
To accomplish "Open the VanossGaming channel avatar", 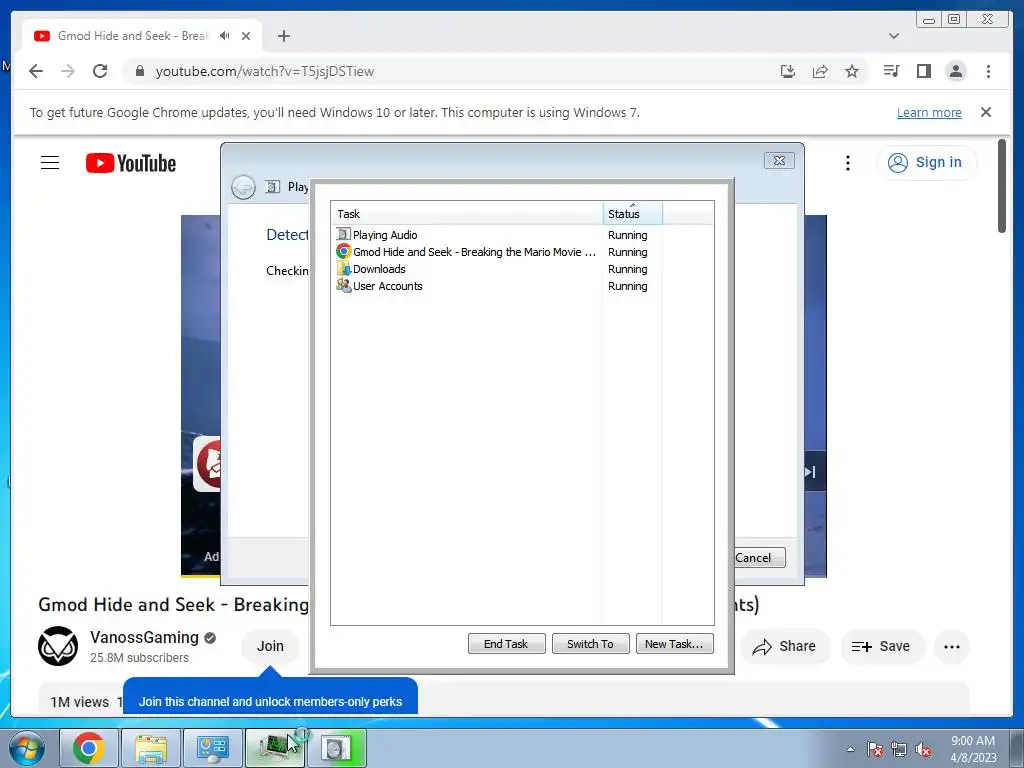I will tap(58, 646).
